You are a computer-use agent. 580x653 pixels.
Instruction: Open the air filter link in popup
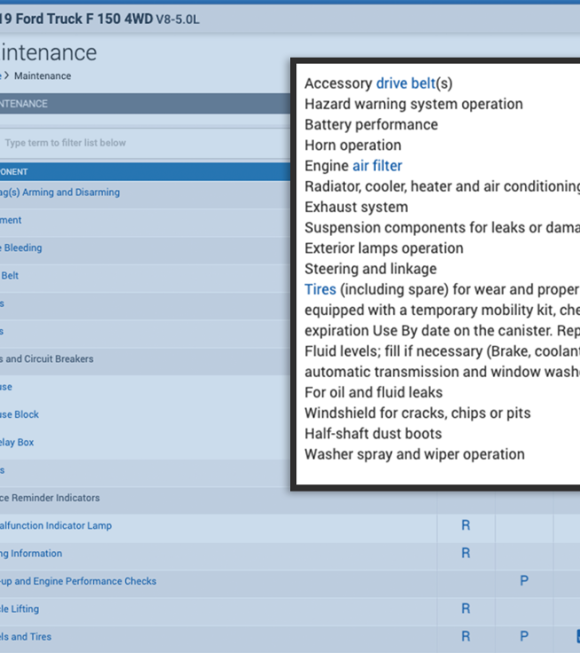click(377, 166)
